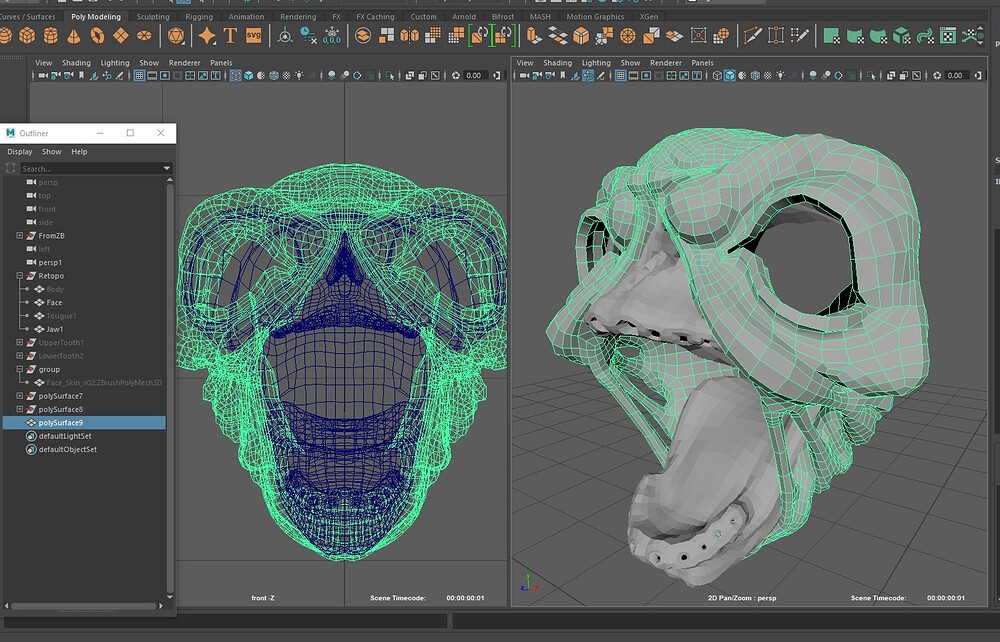
Task: Create a polygon cylinder from the shelf
Action: click(x=50, y=36)
